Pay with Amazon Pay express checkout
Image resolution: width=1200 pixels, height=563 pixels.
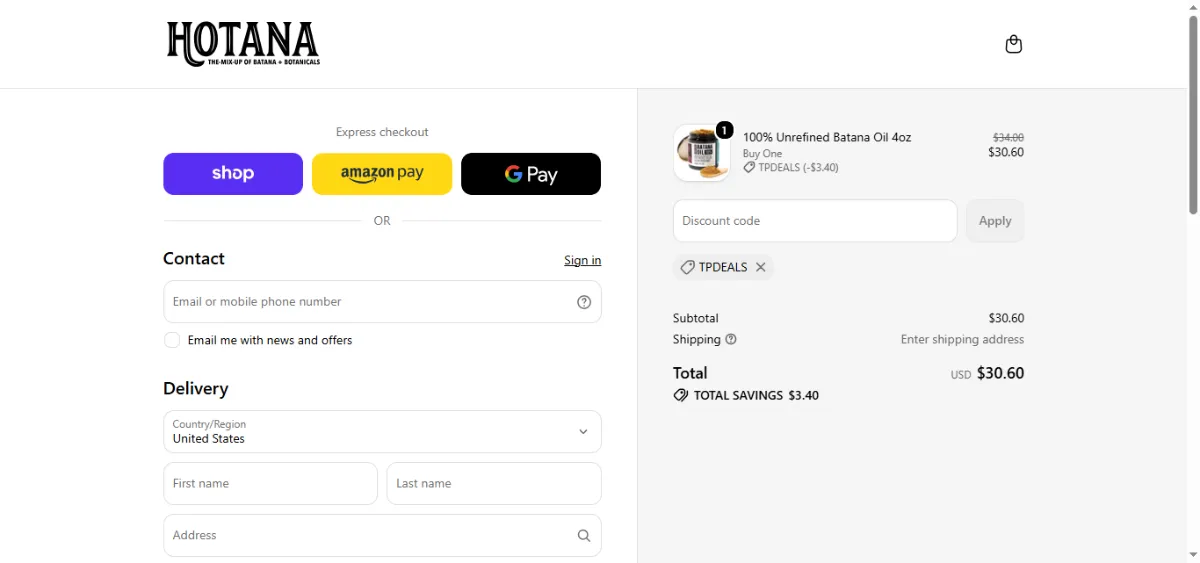point(382,174)
